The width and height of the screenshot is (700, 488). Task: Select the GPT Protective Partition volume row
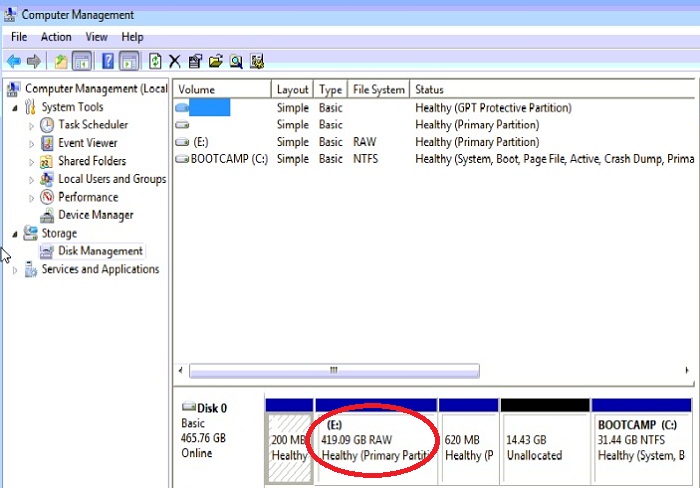(434, 108)
